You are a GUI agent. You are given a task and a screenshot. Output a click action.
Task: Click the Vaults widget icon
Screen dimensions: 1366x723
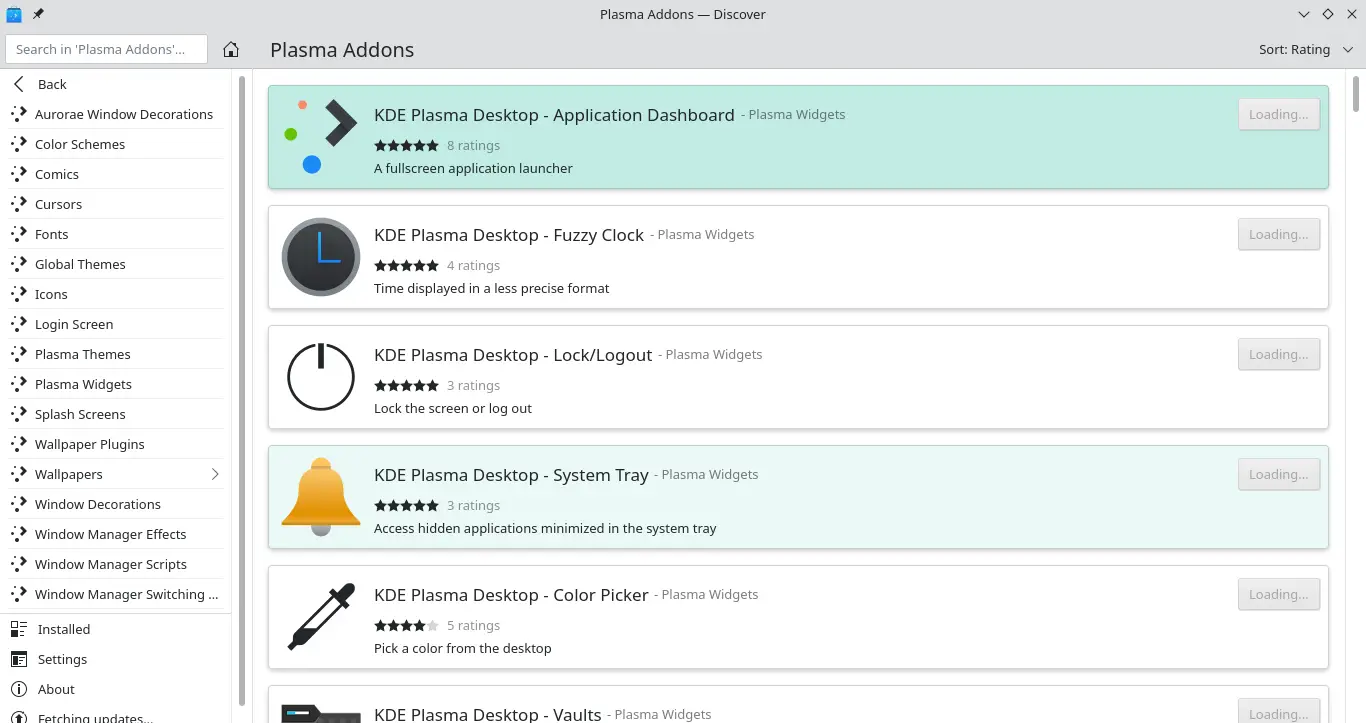pyautogui.click(x=320, y=712)
